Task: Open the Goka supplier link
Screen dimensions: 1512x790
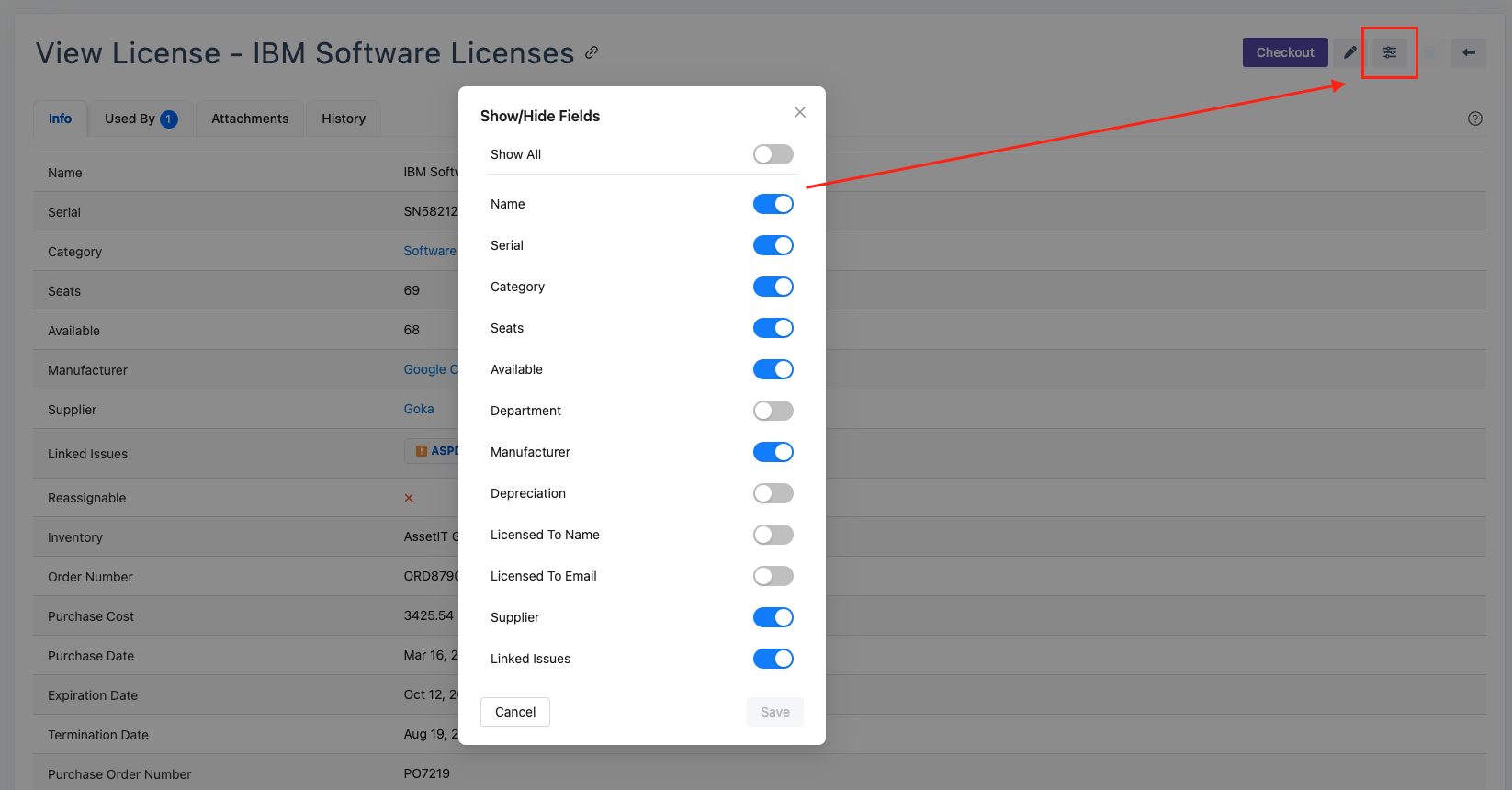Action: (419, 409)
